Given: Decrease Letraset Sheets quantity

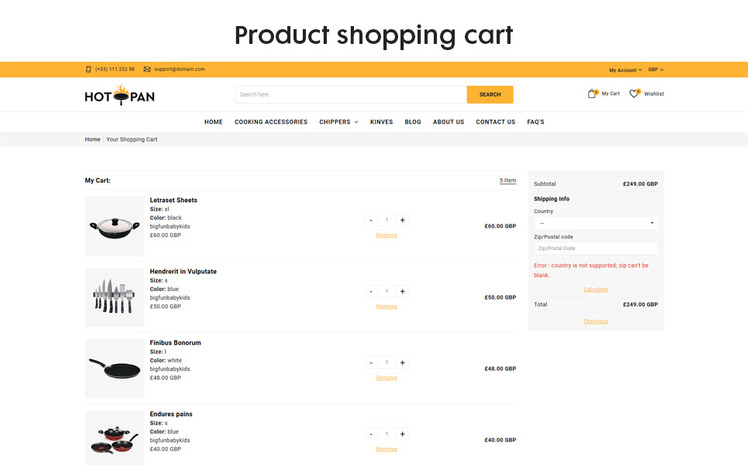Looking at the screenshot, I should pos(371,220).
